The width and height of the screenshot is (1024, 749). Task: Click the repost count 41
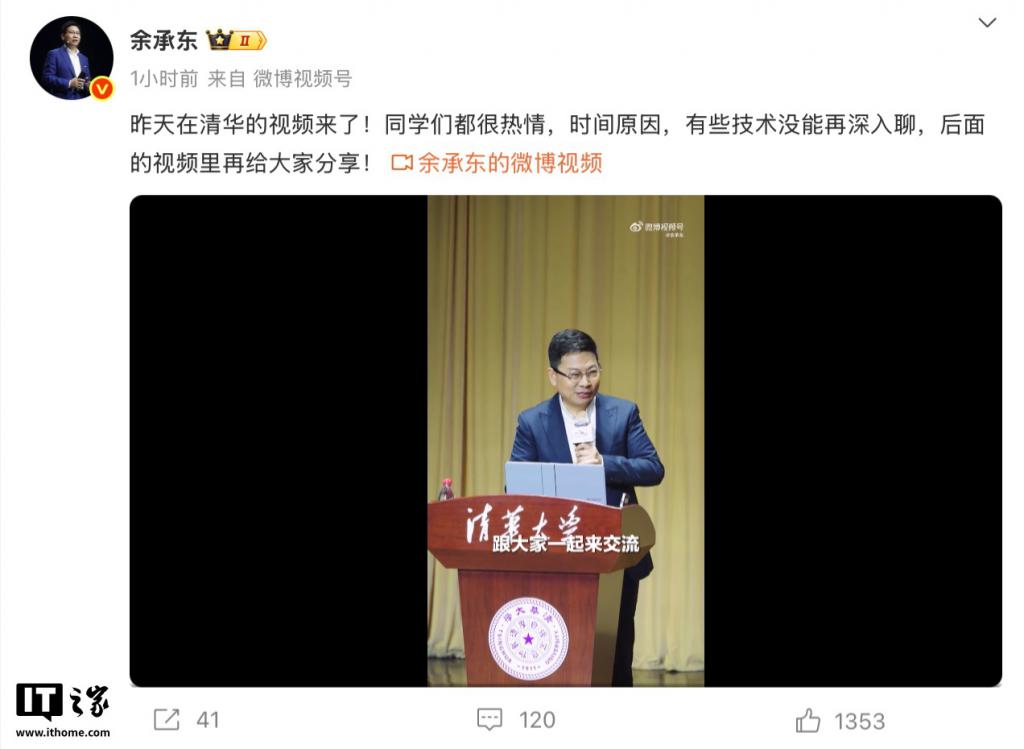(x=208, y=720)
